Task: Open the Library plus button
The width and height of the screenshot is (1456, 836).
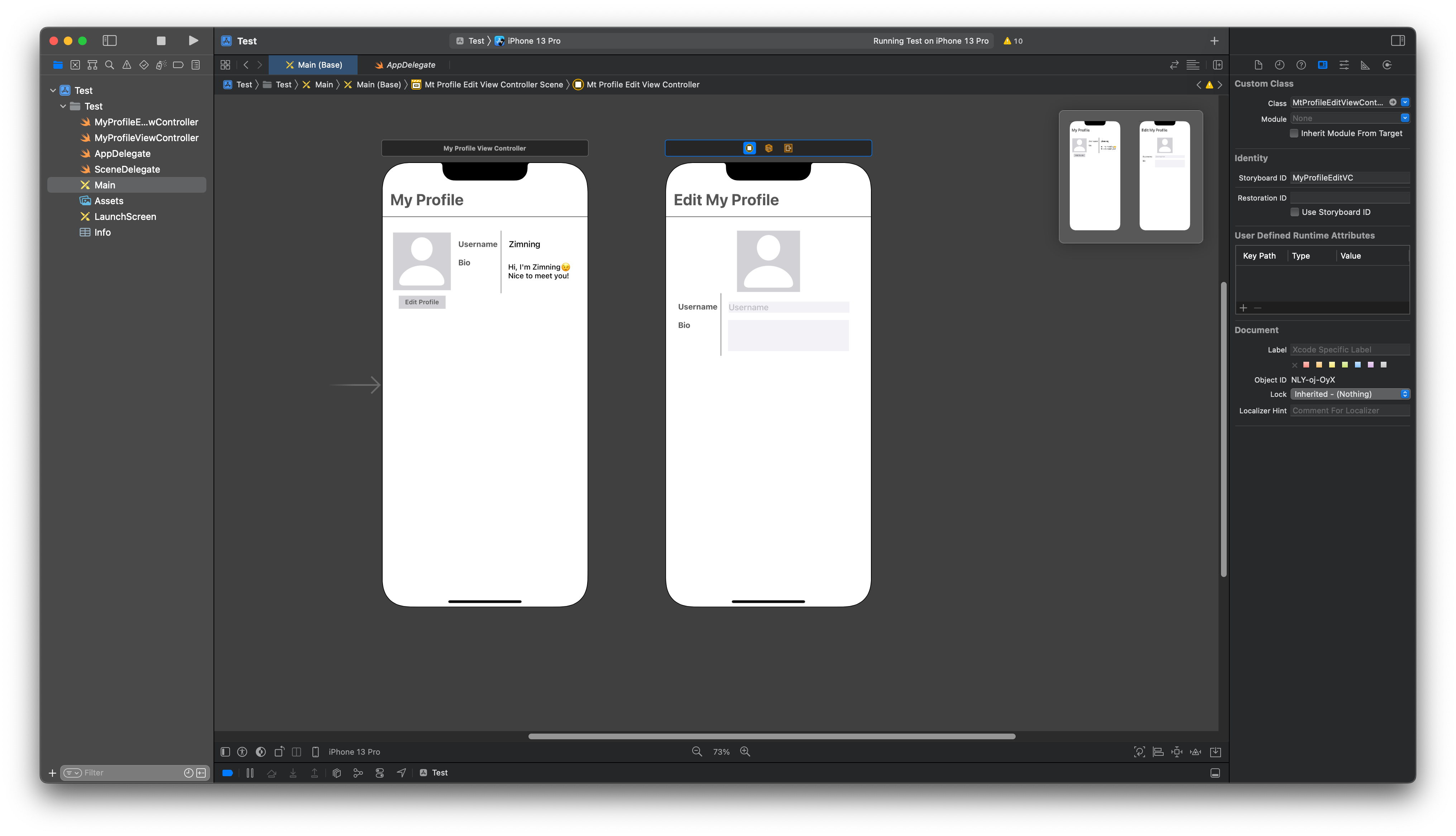Action: [1214, 41]
